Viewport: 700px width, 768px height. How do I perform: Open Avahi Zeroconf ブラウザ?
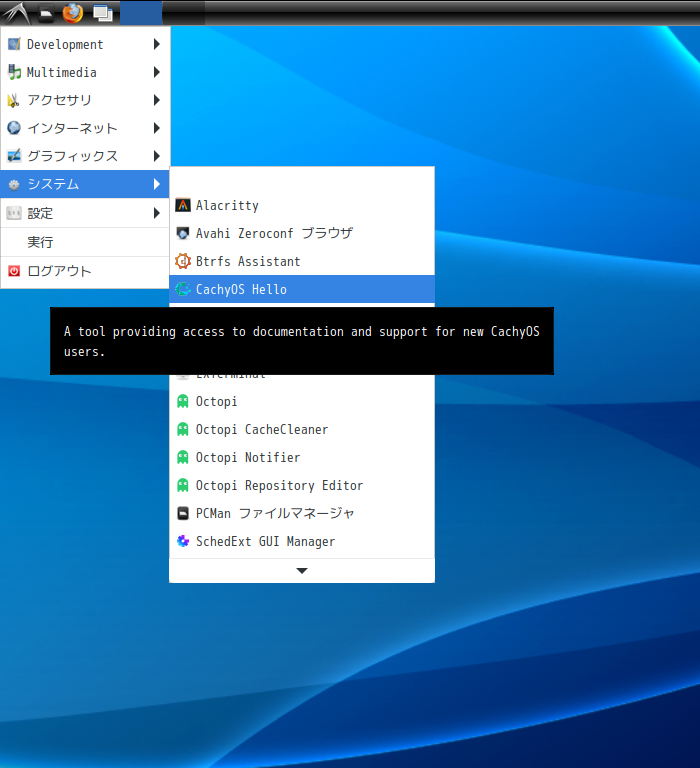(302, 233)
